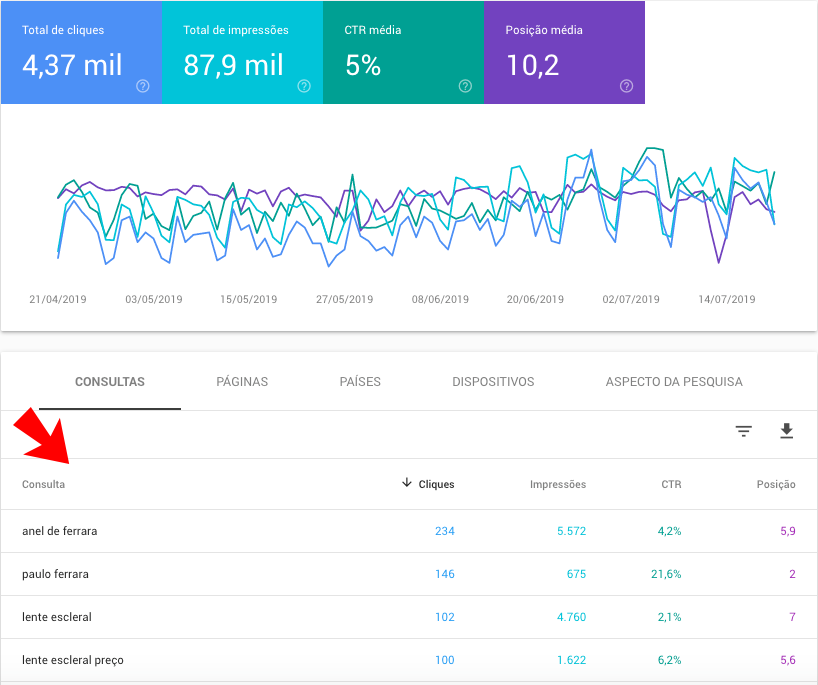Click the 1.622 impressions value
The image size is (818, 685).
pyautogui.click(x=571, y=660)
